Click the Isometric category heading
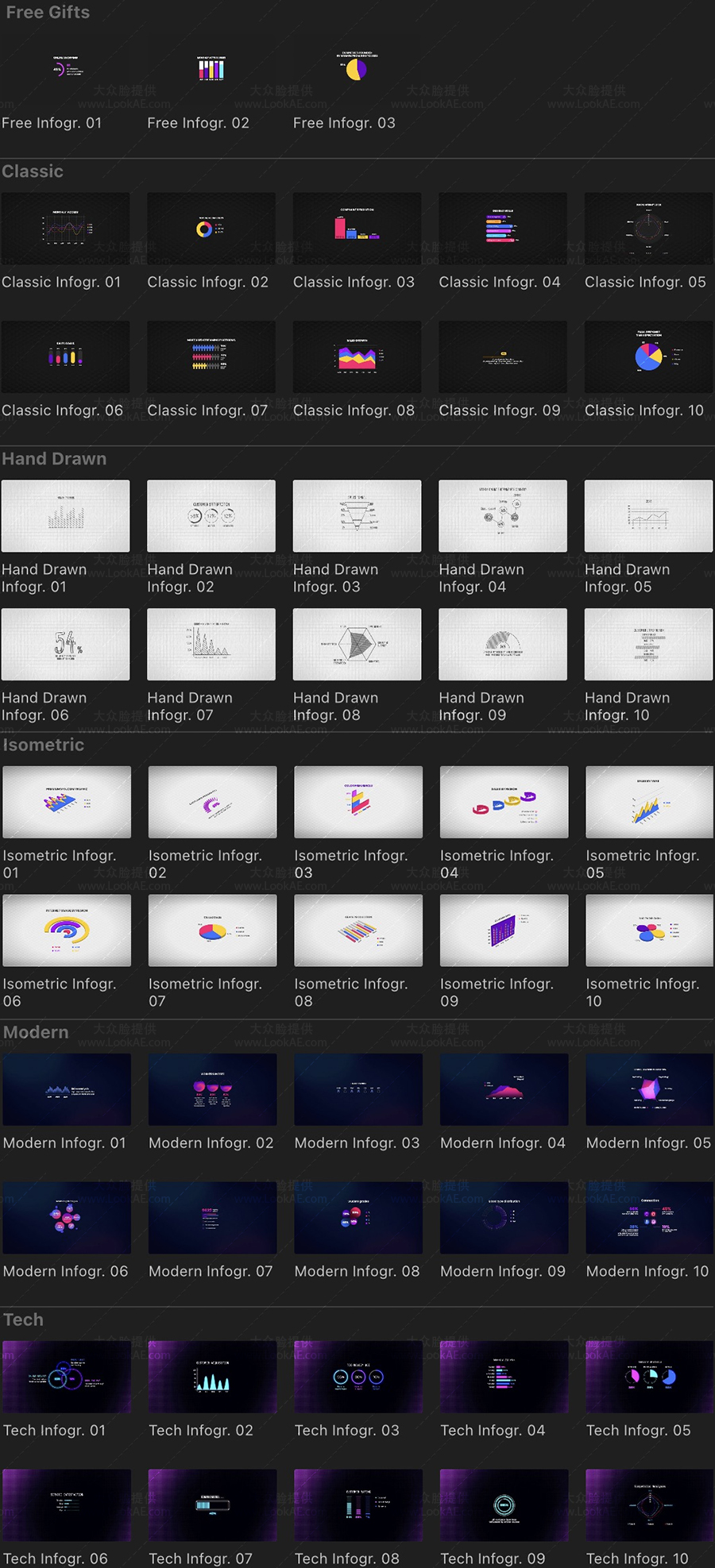The height and width of the screenshot is (1568, 715). coord(44,745)
